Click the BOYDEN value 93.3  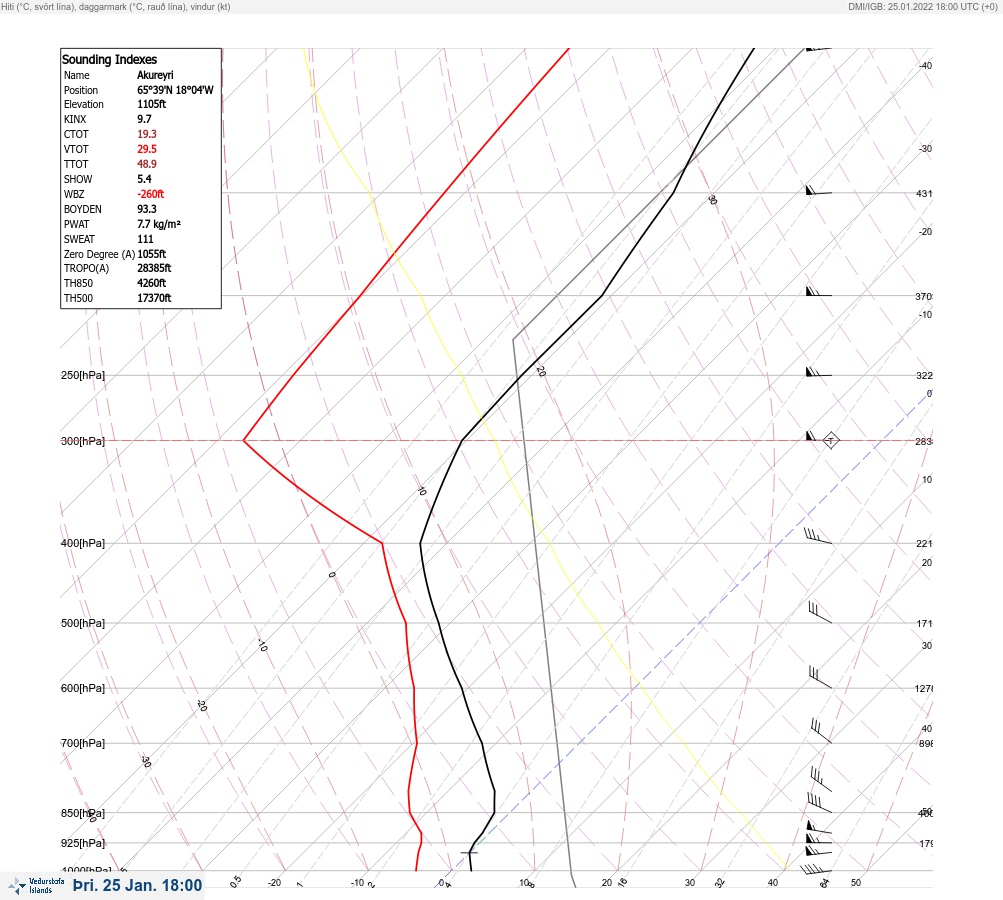[x=146, y=209]
